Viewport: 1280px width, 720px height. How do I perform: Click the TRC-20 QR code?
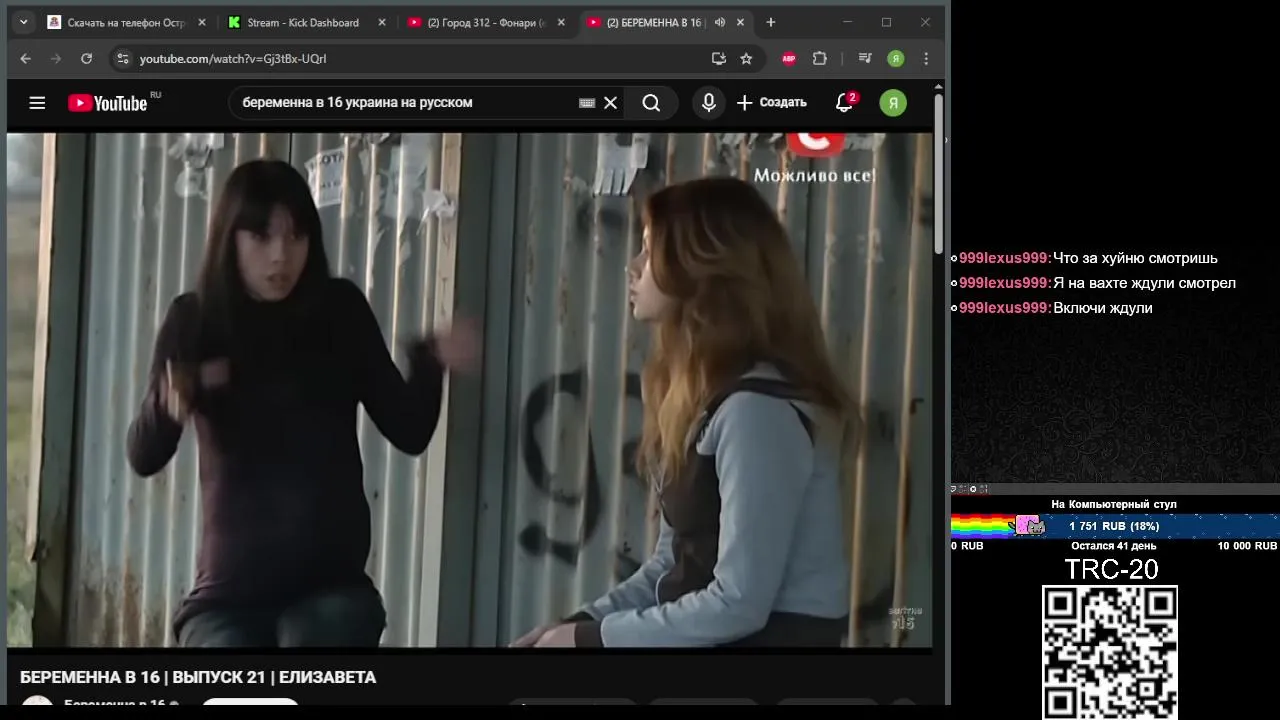[1110, 652]
